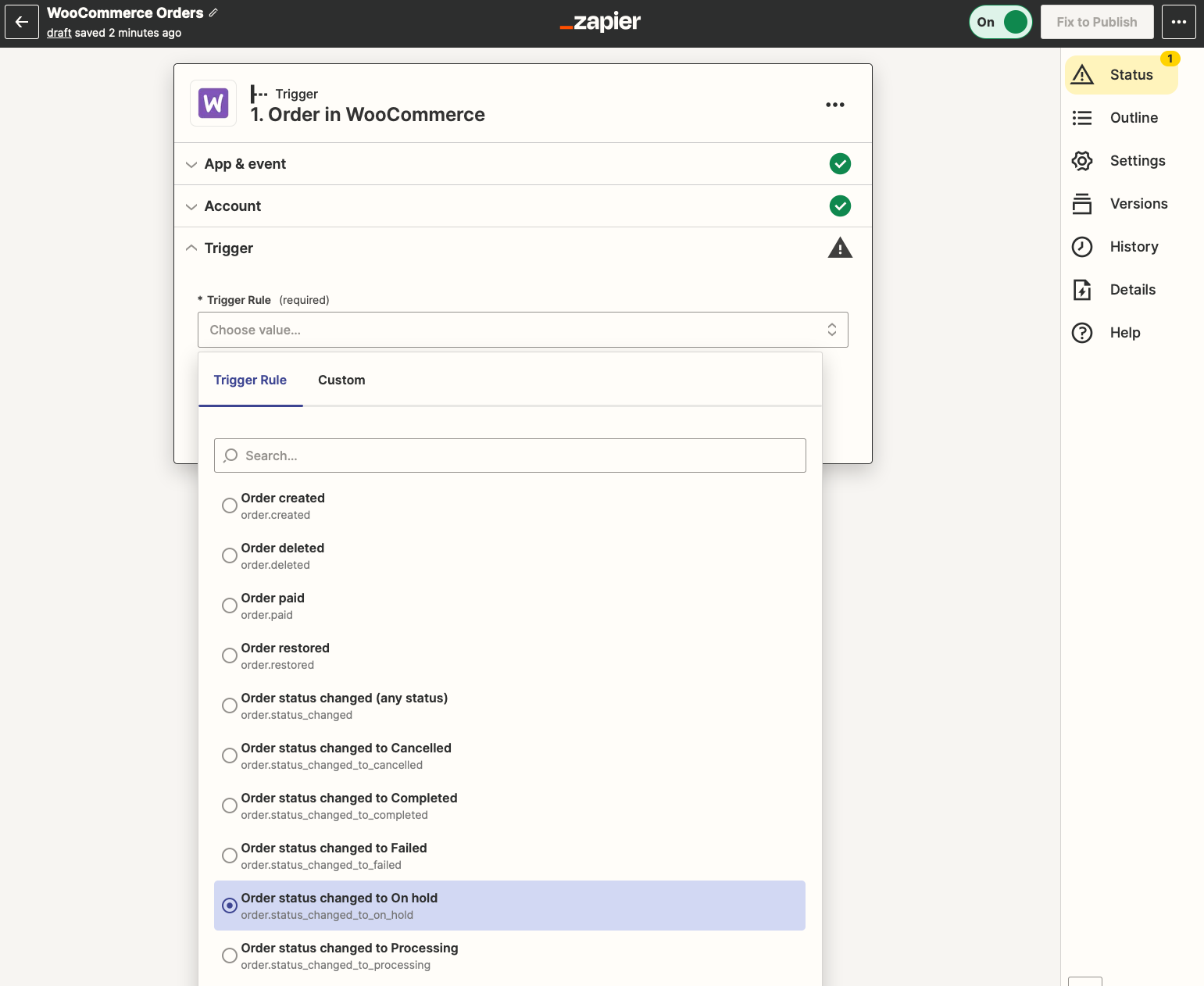Open the draft link under the Zap title

(x=59, y=33)
